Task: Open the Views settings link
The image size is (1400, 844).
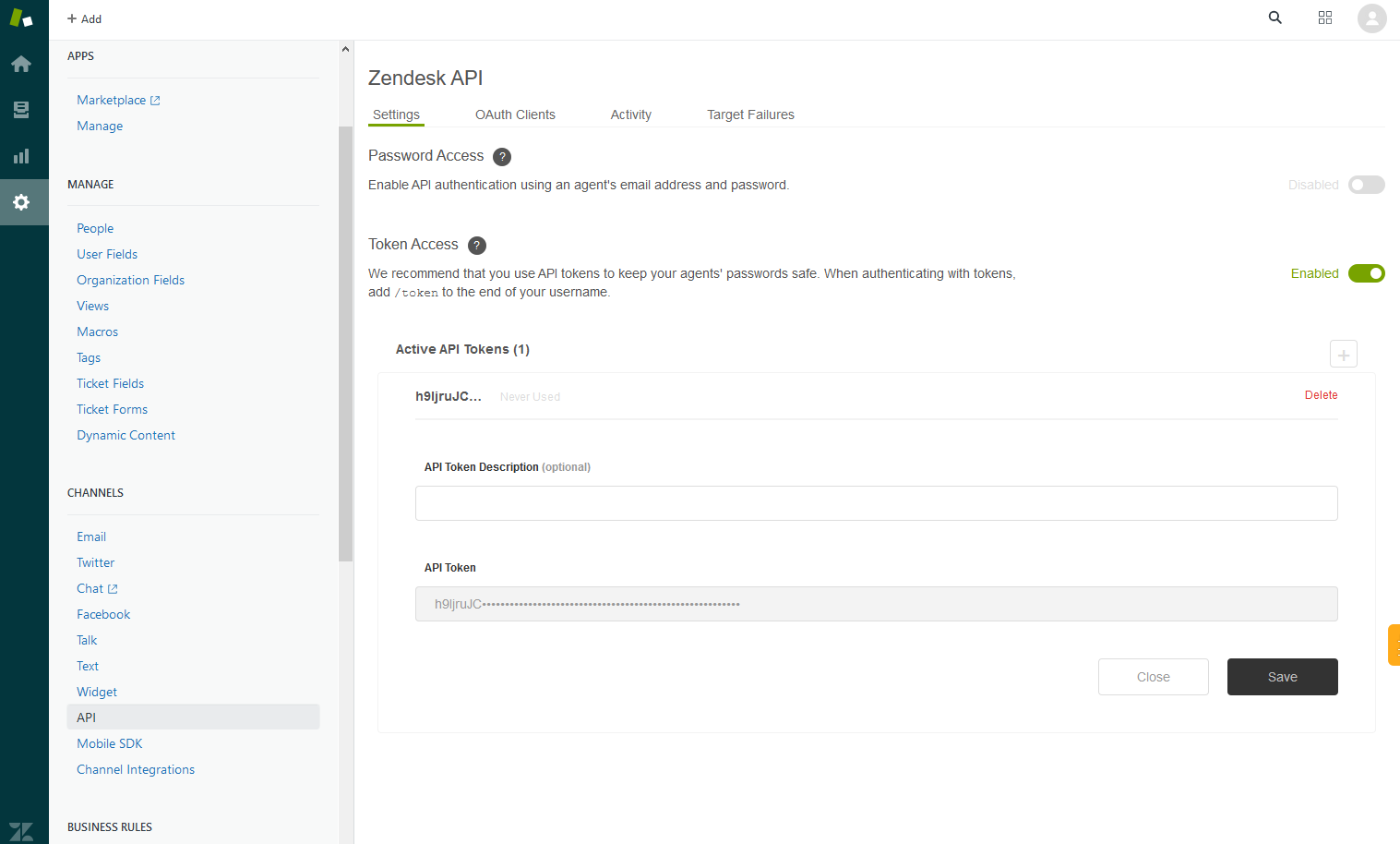Action: (x=92, y=306)
